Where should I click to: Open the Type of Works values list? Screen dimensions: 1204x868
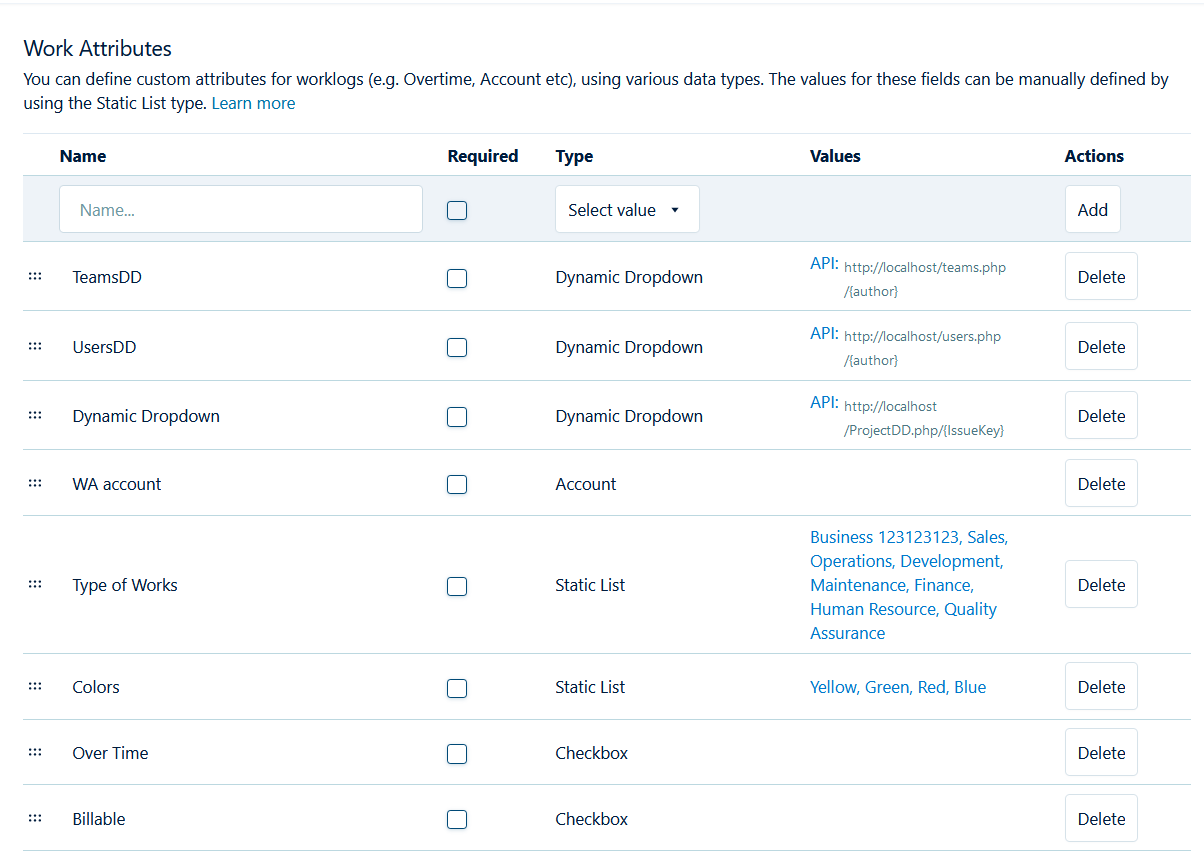908,585
